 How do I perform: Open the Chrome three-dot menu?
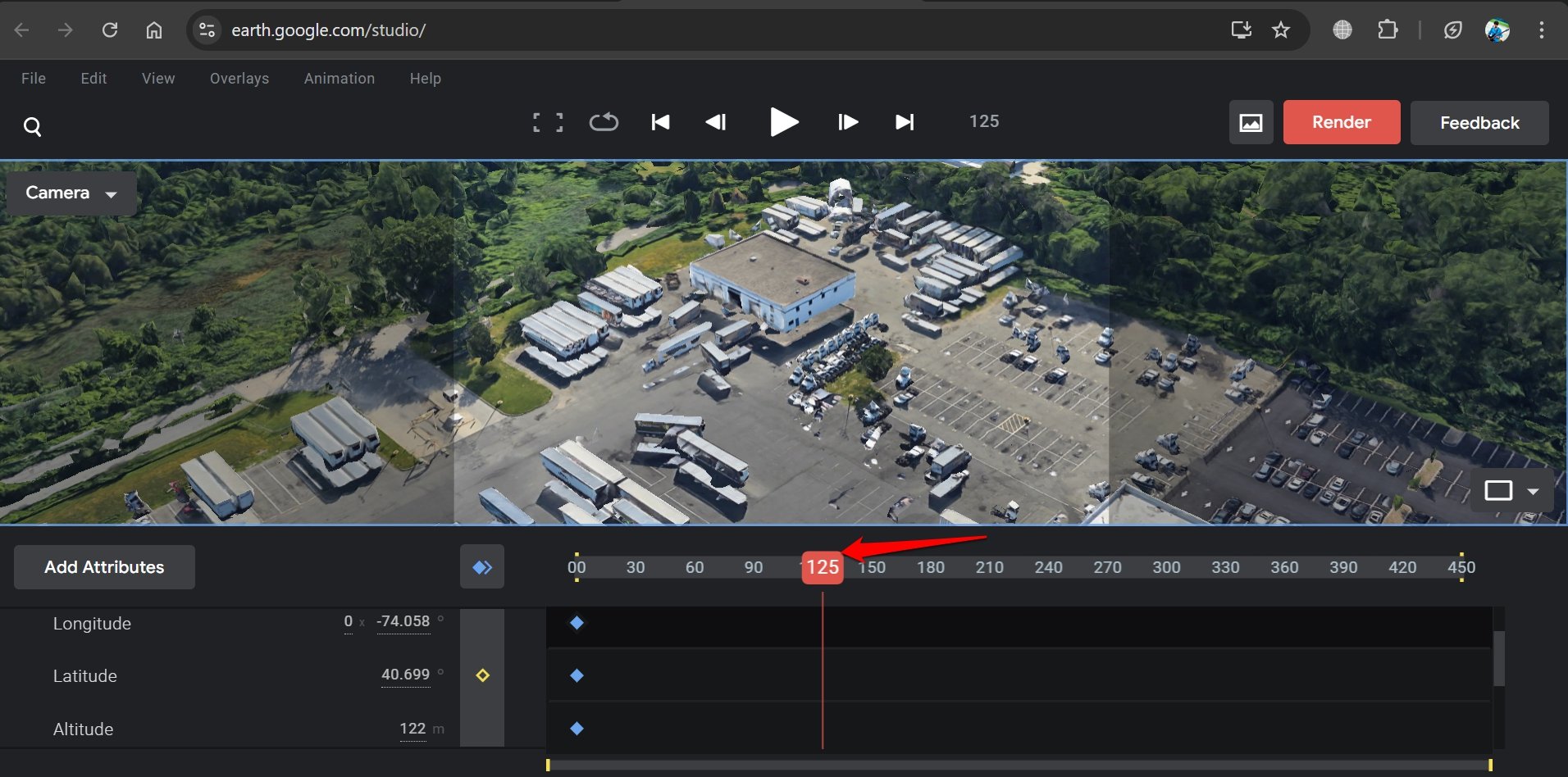1542,30
